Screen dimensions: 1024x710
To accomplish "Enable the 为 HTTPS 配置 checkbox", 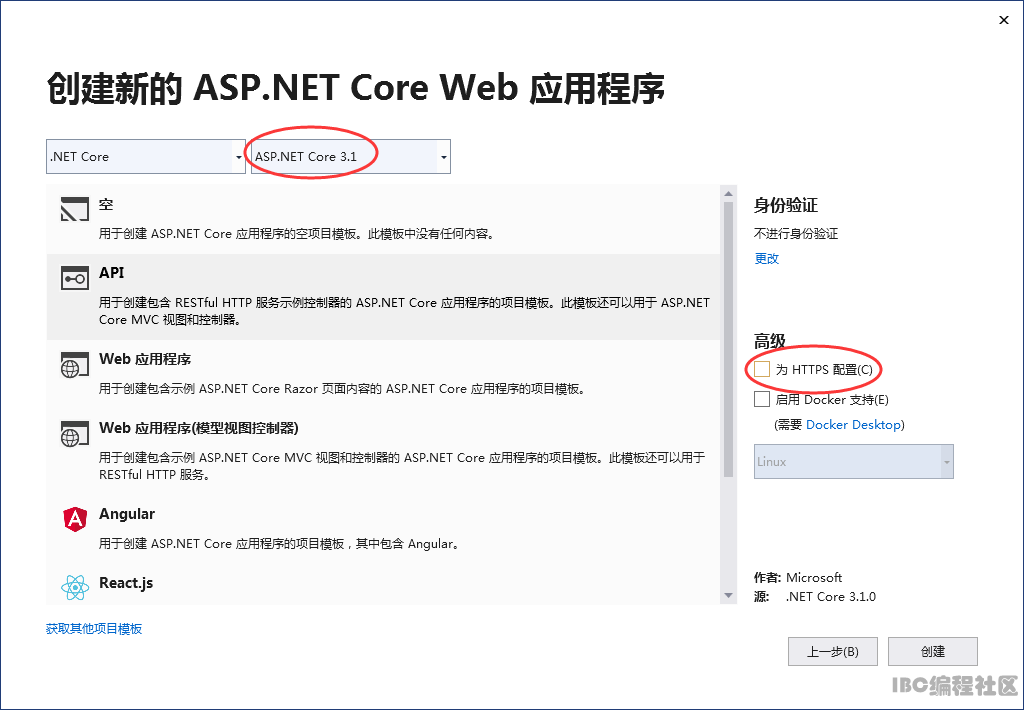I will [761, 369].
